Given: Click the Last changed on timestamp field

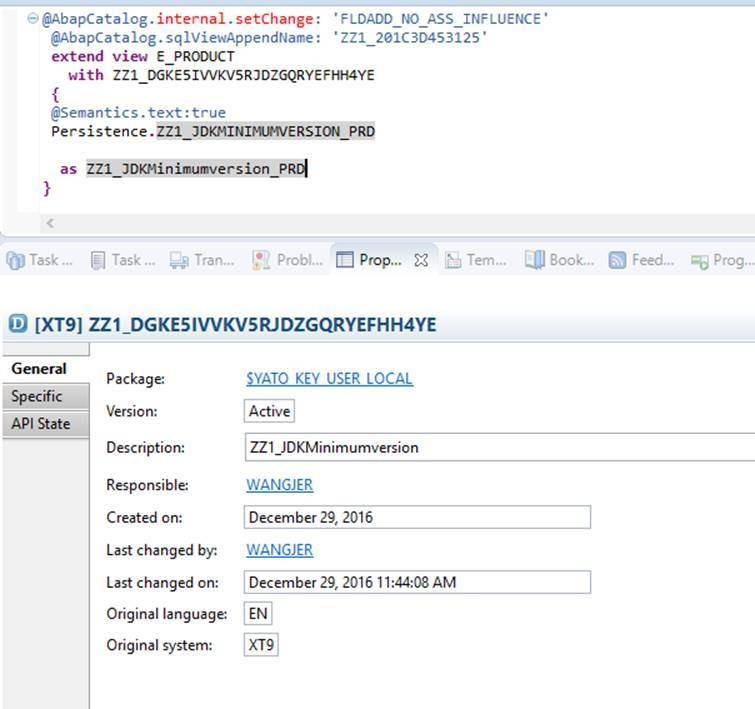Looking at the screenshot, I should 417,582.
